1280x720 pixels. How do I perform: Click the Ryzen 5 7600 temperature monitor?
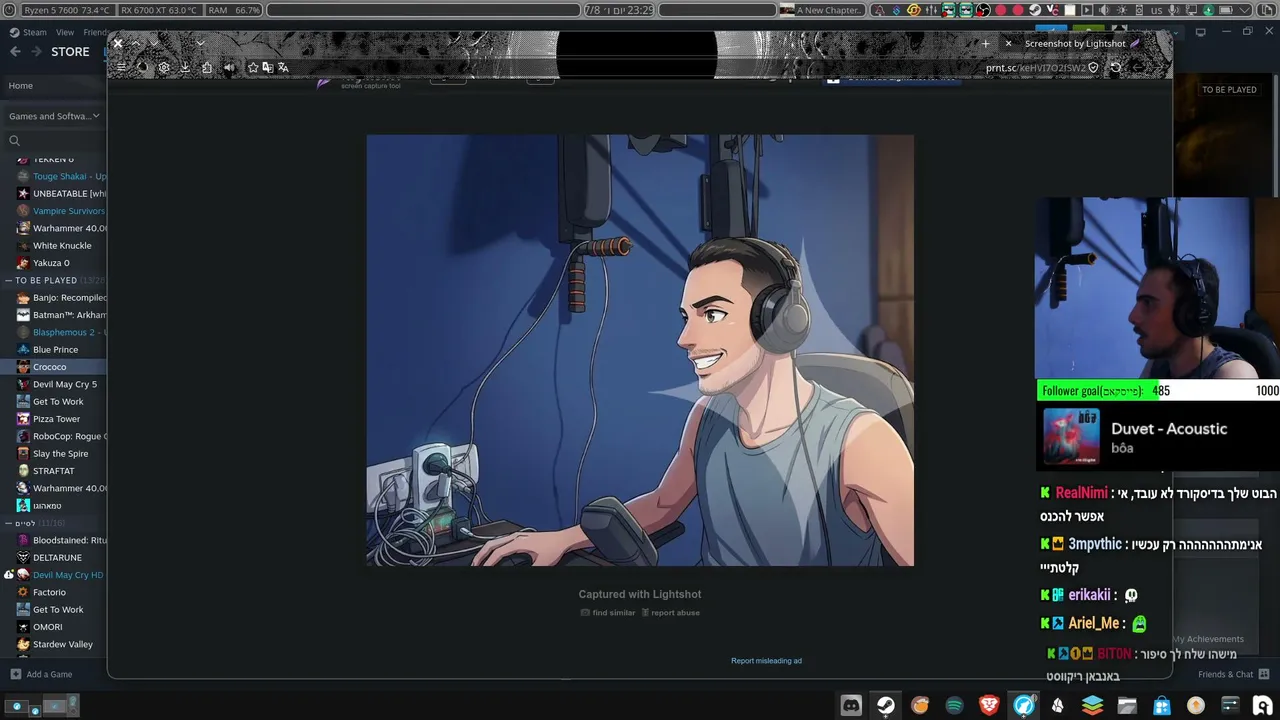(67, 10)
